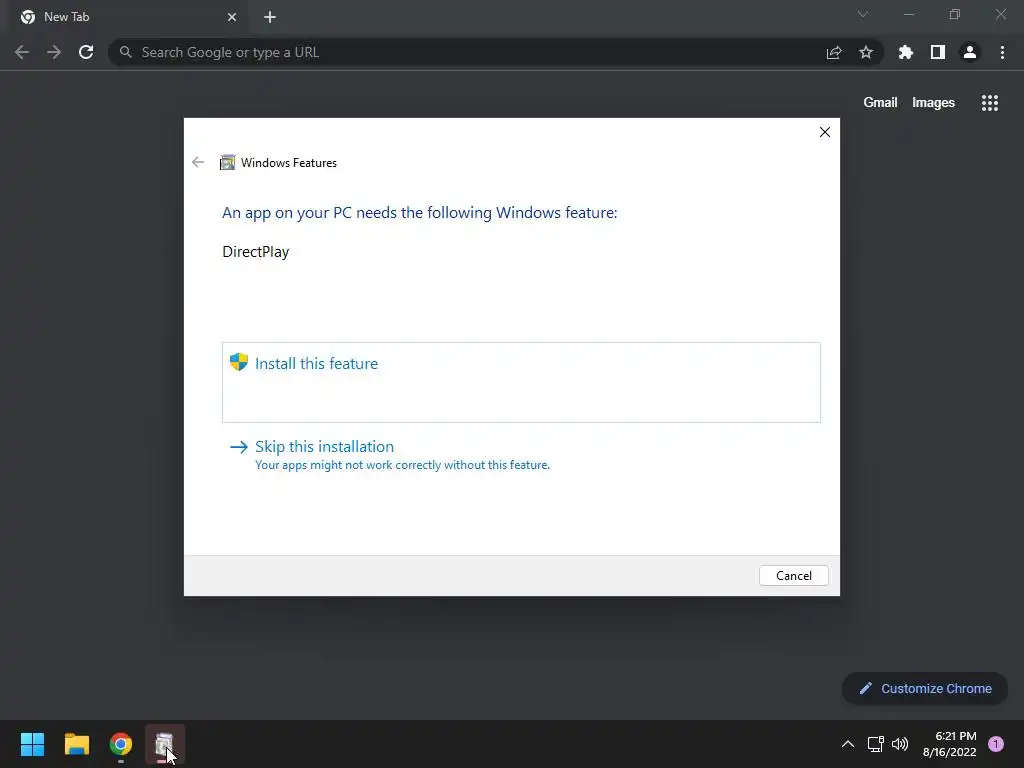Open Gmail link
1024x768 pixels.
click(x=880, y=103)
